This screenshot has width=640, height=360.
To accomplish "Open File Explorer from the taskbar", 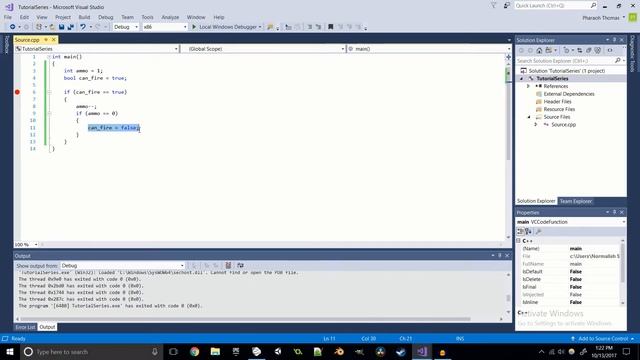I will click(x=215, y=351).
